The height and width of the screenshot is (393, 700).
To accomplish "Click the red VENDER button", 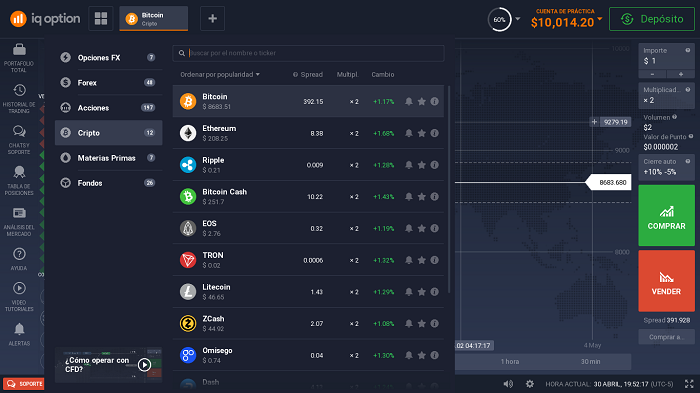I will (667, 280).
